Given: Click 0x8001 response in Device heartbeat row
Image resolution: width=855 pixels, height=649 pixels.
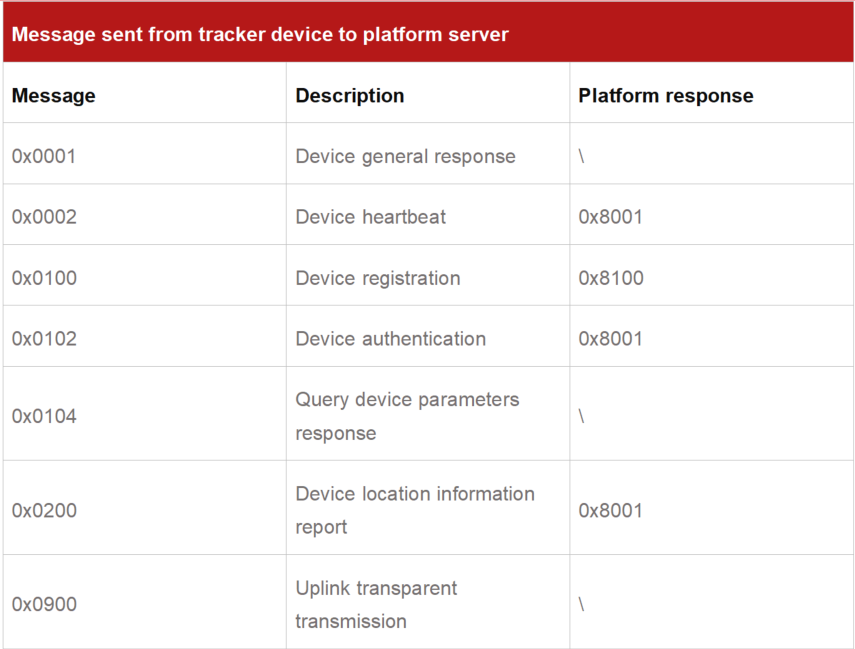Looking at the screenshot, I should [x=611, y=217].
